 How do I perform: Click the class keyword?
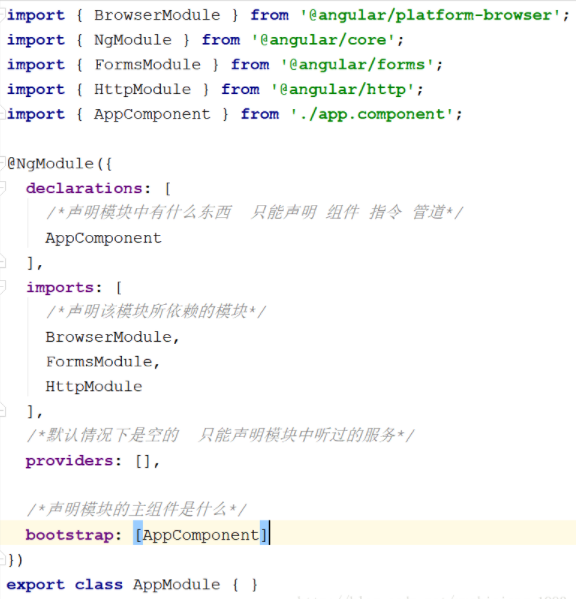click(99, 585)
